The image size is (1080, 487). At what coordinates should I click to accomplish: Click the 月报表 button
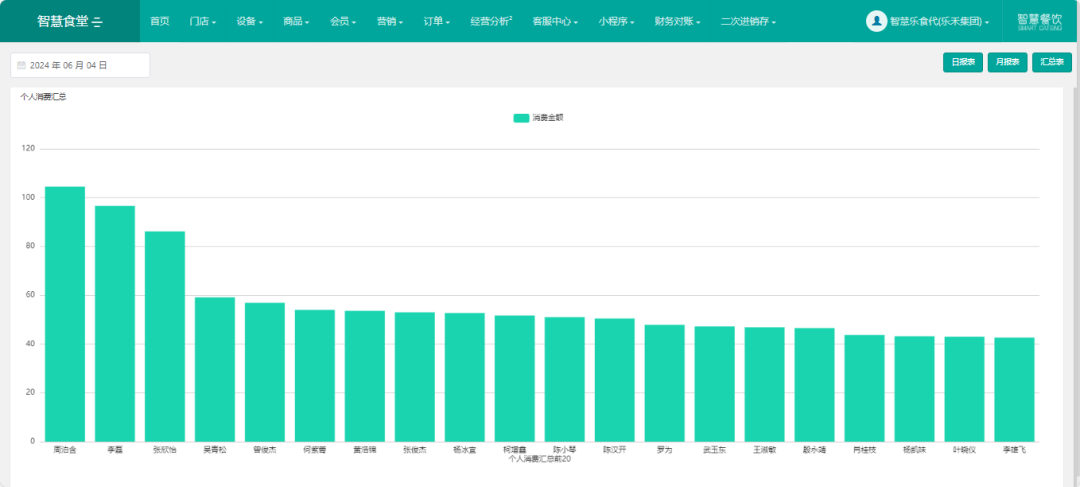(1007, 62)
